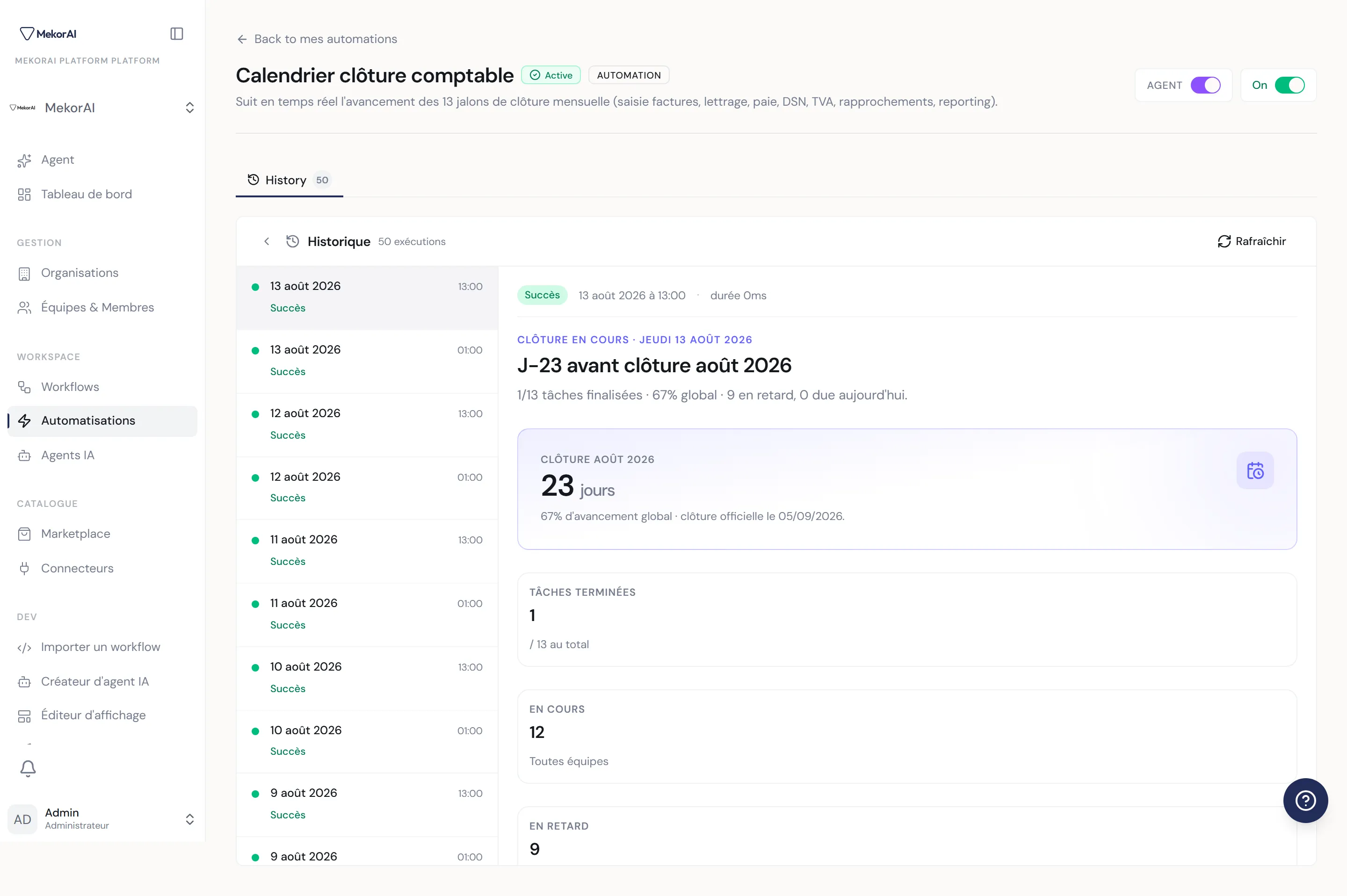Screen dimensions: 1347x896
Task: Click the Organisations building icon
Action: [24, 274]
